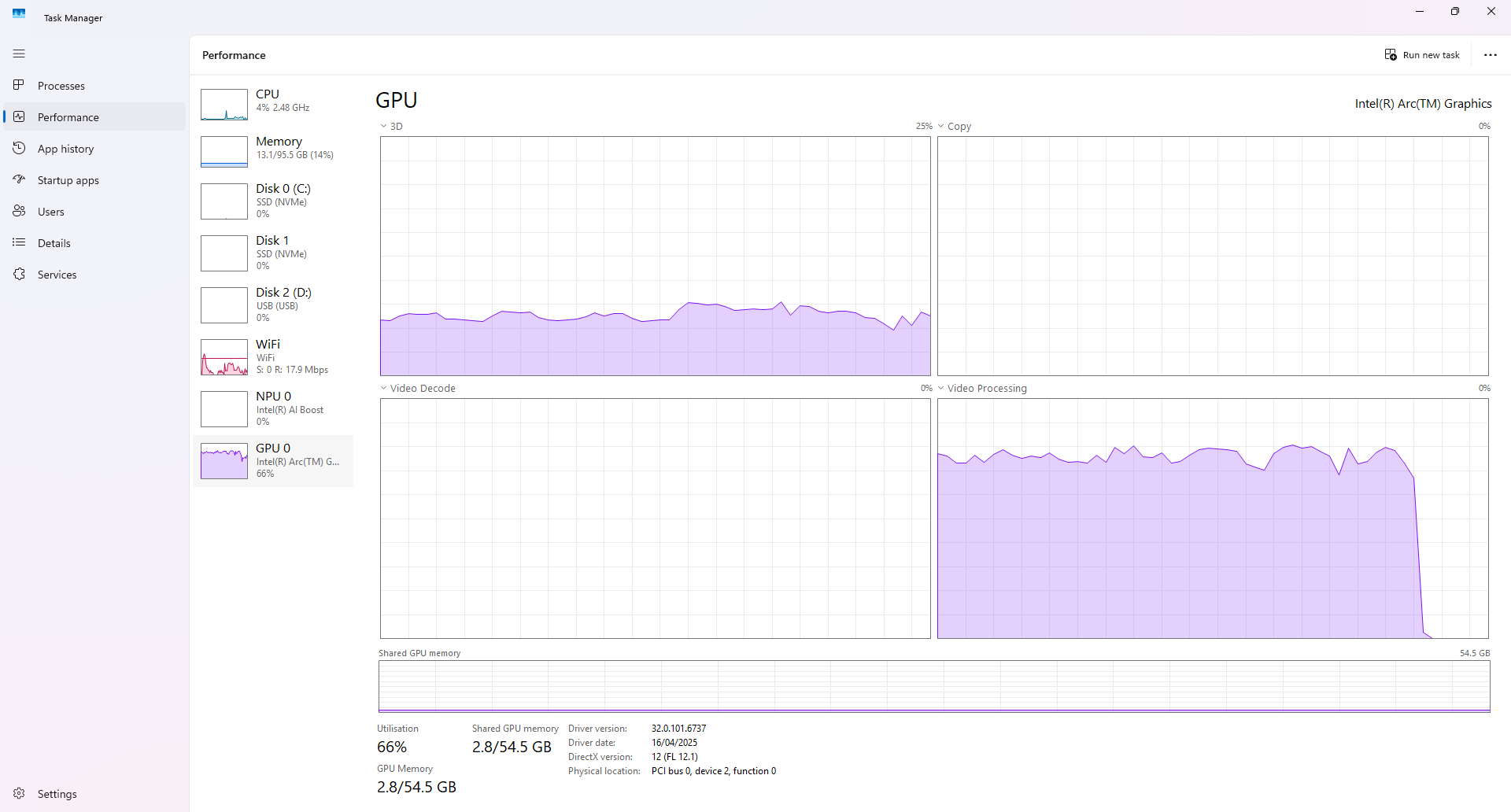Open the 3D engine dropdown
The width and height of the screenshot is (1511, 812).
[x=384, y=126]
